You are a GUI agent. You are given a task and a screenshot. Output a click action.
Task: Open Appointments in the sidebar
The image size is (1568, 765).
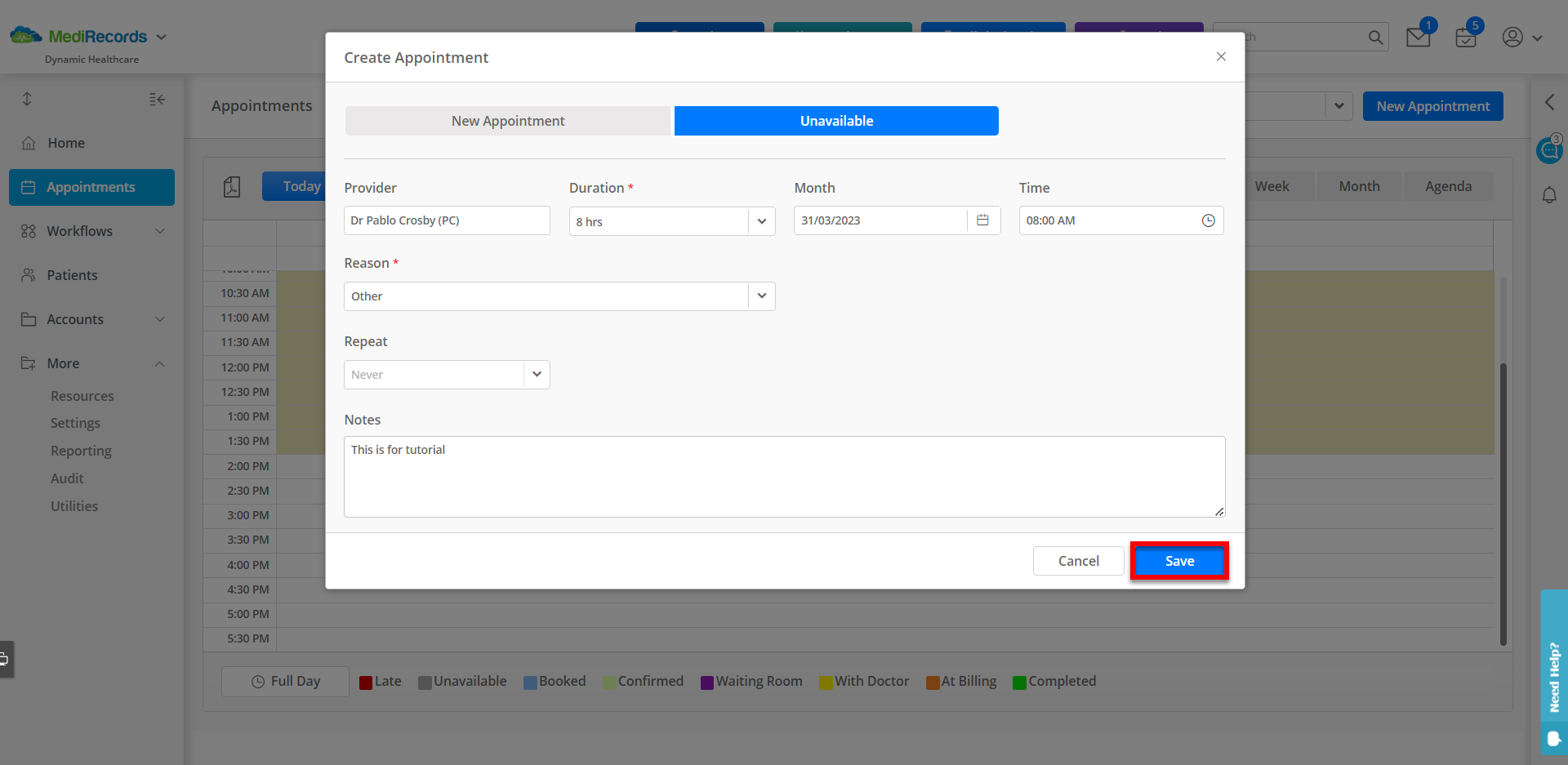click(91, 187)
